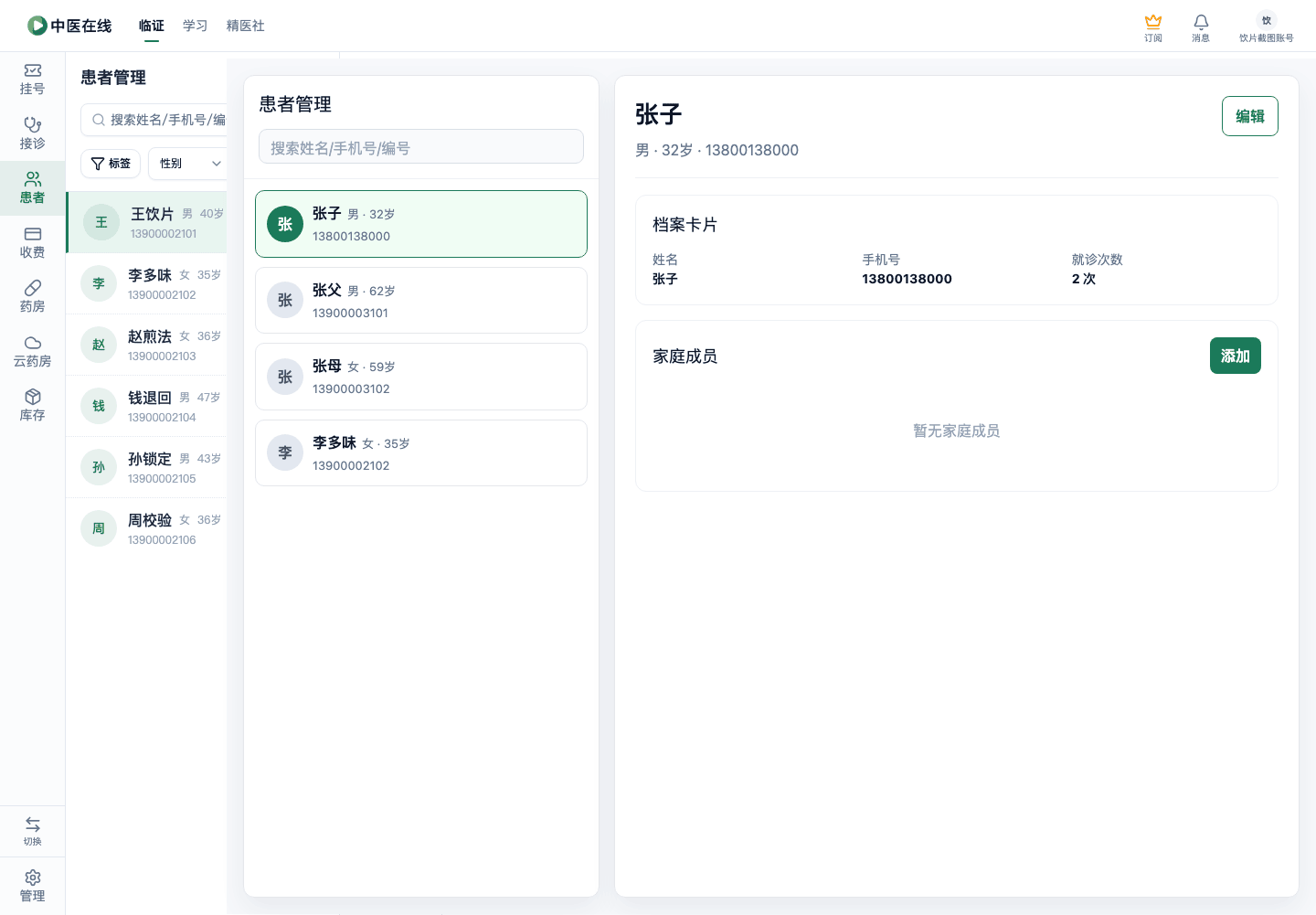Click the 男 · 32岁 · 13800138000 subtitle
1316x915 pixels.
[717, 150]
